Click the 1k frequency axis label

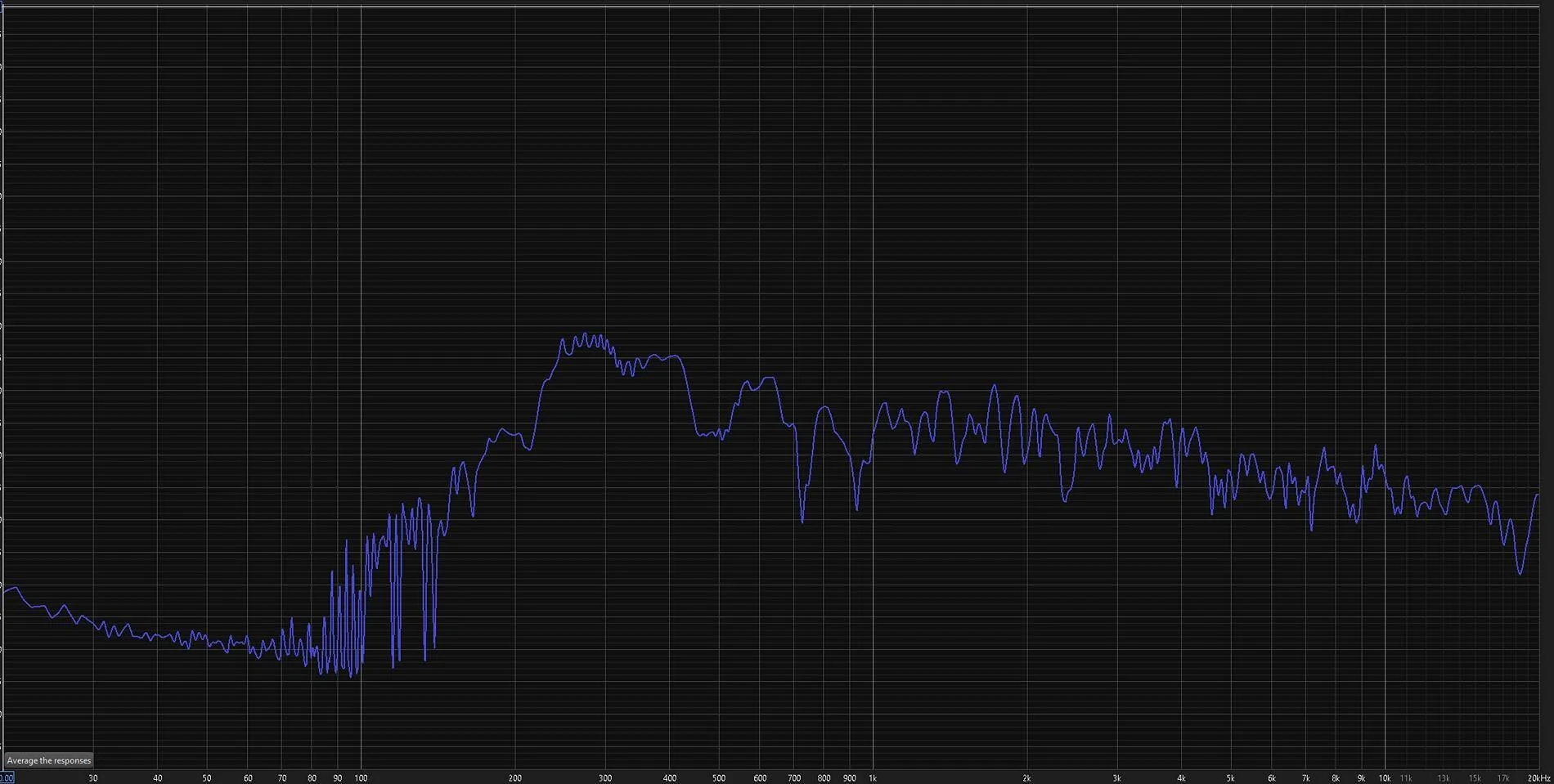click(x=873, y=778)
